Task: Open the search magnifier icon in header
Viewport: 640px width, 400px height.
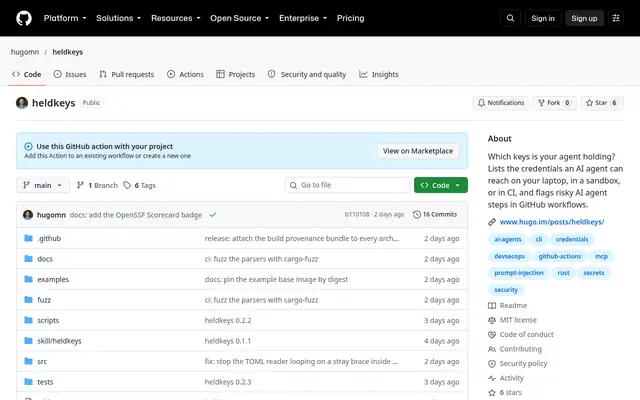Action: click(x=510, y=18)
